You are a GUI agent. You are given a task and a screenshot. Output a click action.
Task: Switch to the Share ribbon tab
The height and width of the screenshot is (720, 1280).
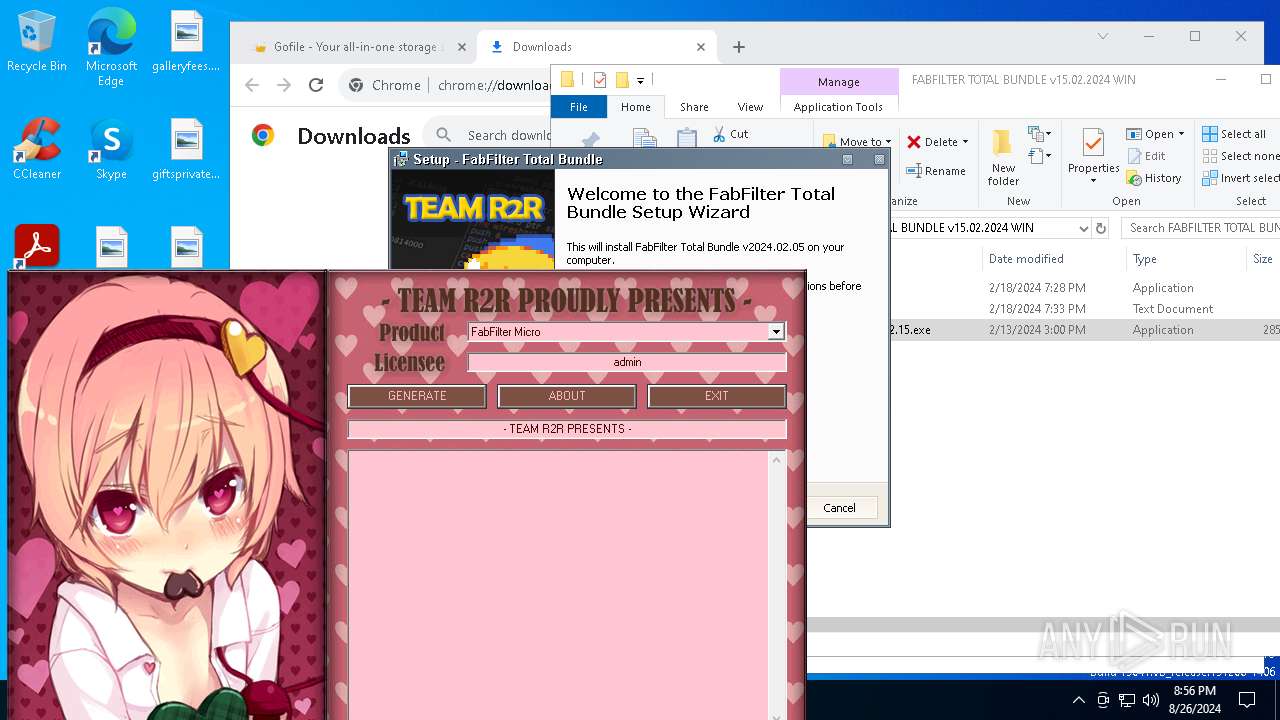(694, 107)
